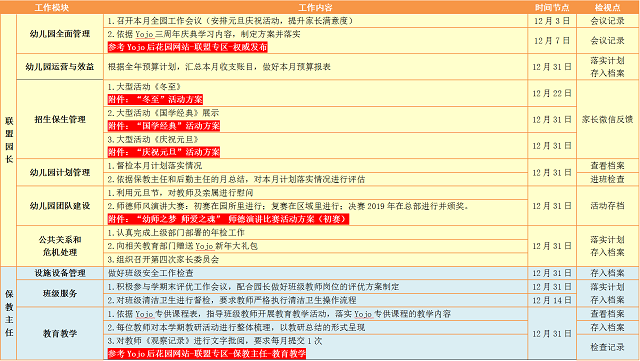
Task: Select the 幼儿园全面管理 module cell
Action: 60,33
